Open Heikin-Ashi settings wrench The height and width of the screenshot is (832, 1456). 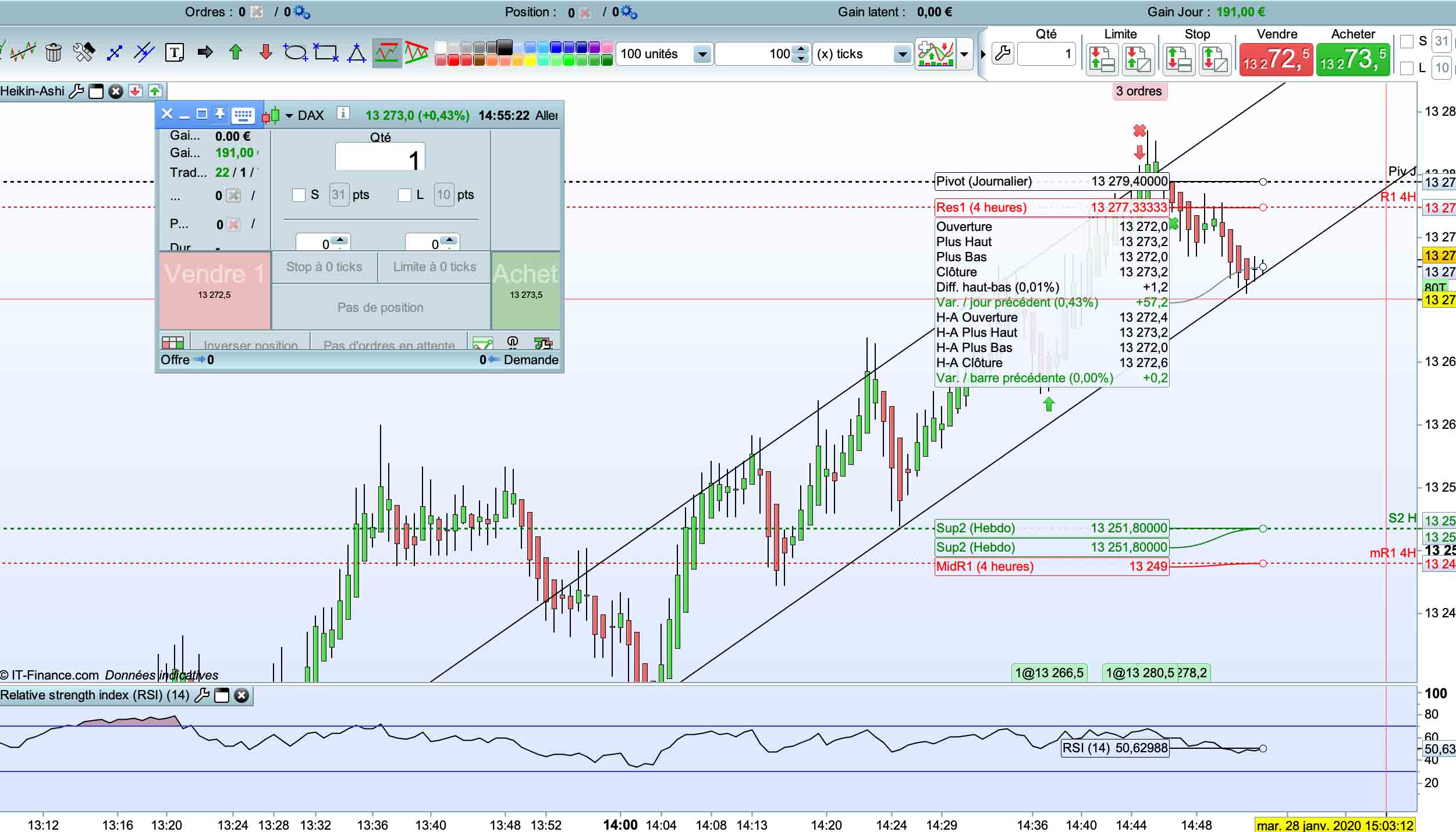[76, 91]
